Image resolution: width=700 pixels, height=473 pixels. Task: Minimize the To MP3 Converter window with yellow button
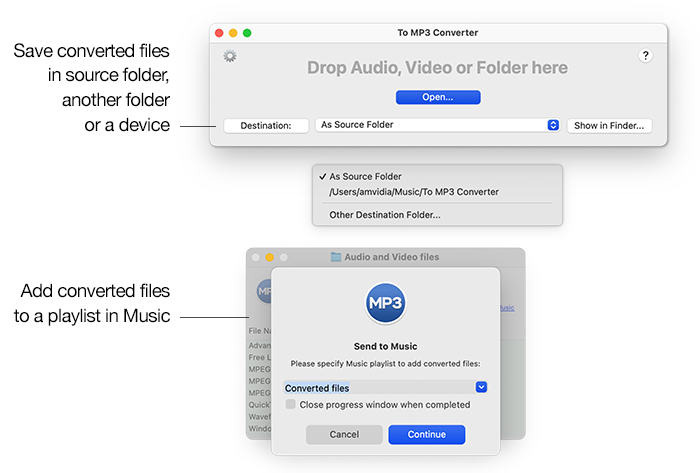tap(233, 33)
